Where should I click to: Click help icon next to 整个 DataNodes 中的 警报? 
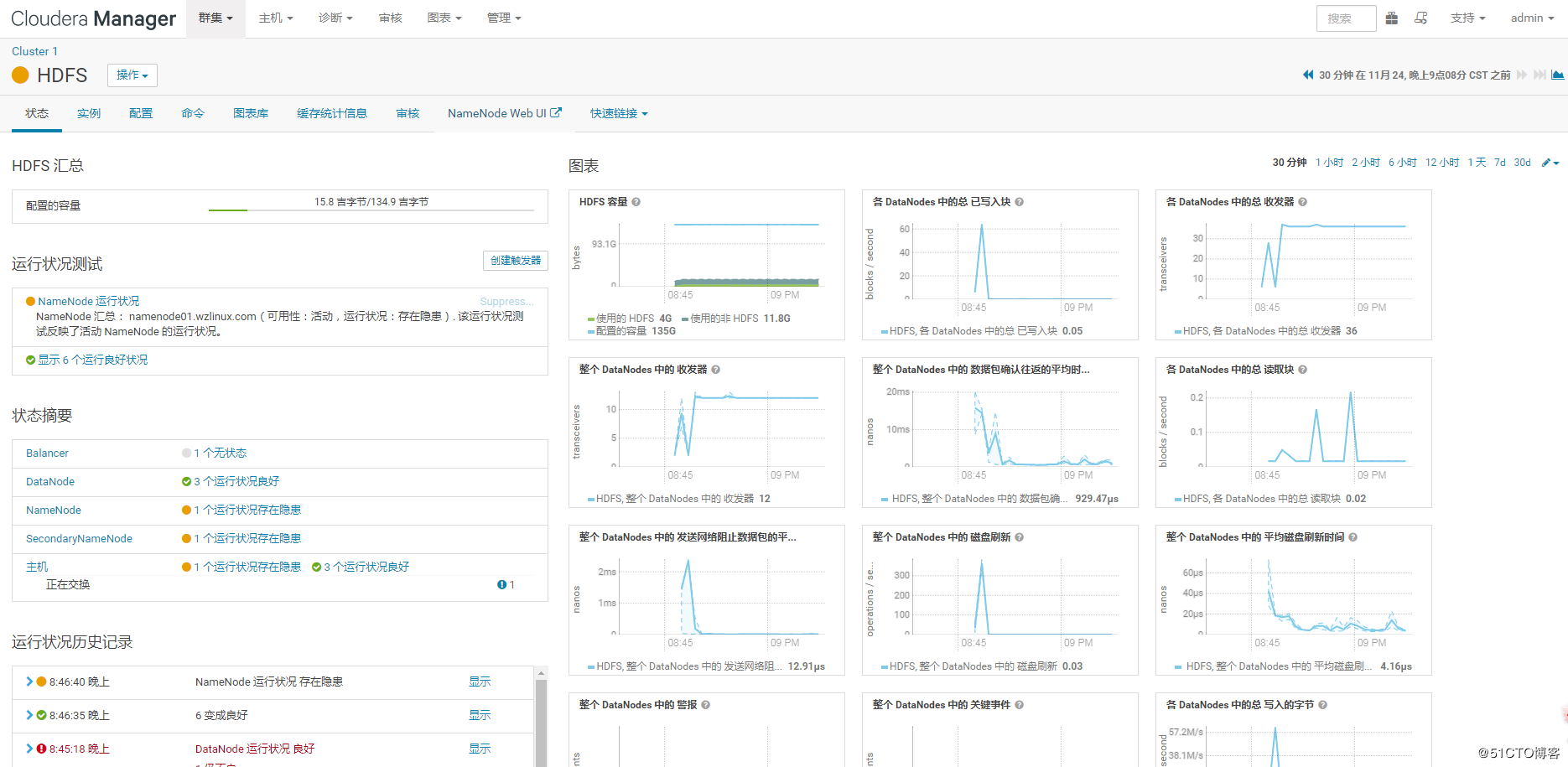click(706, 705)
